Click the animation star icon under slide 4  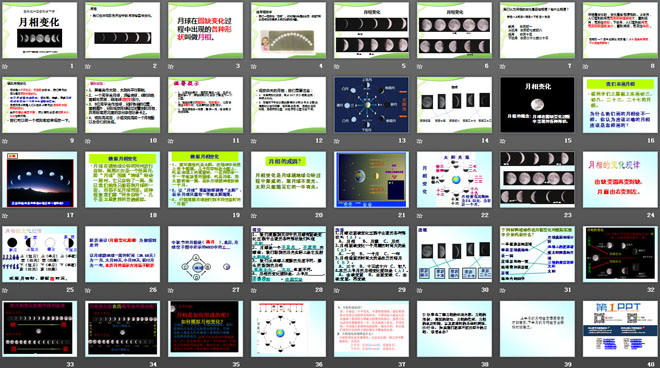[254, 67]
